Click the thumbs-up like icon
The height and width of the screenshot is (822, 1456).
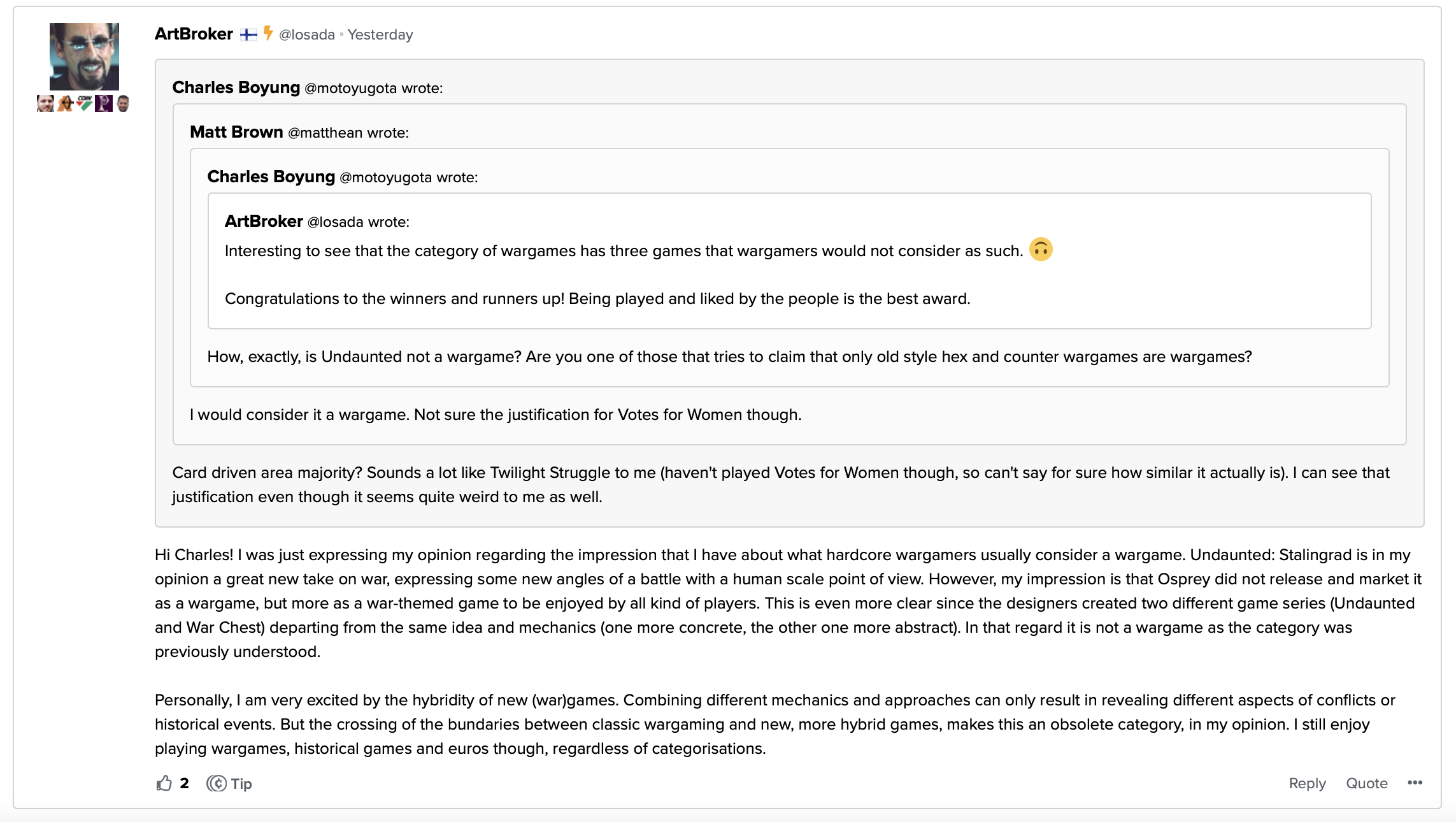[164, 783]
